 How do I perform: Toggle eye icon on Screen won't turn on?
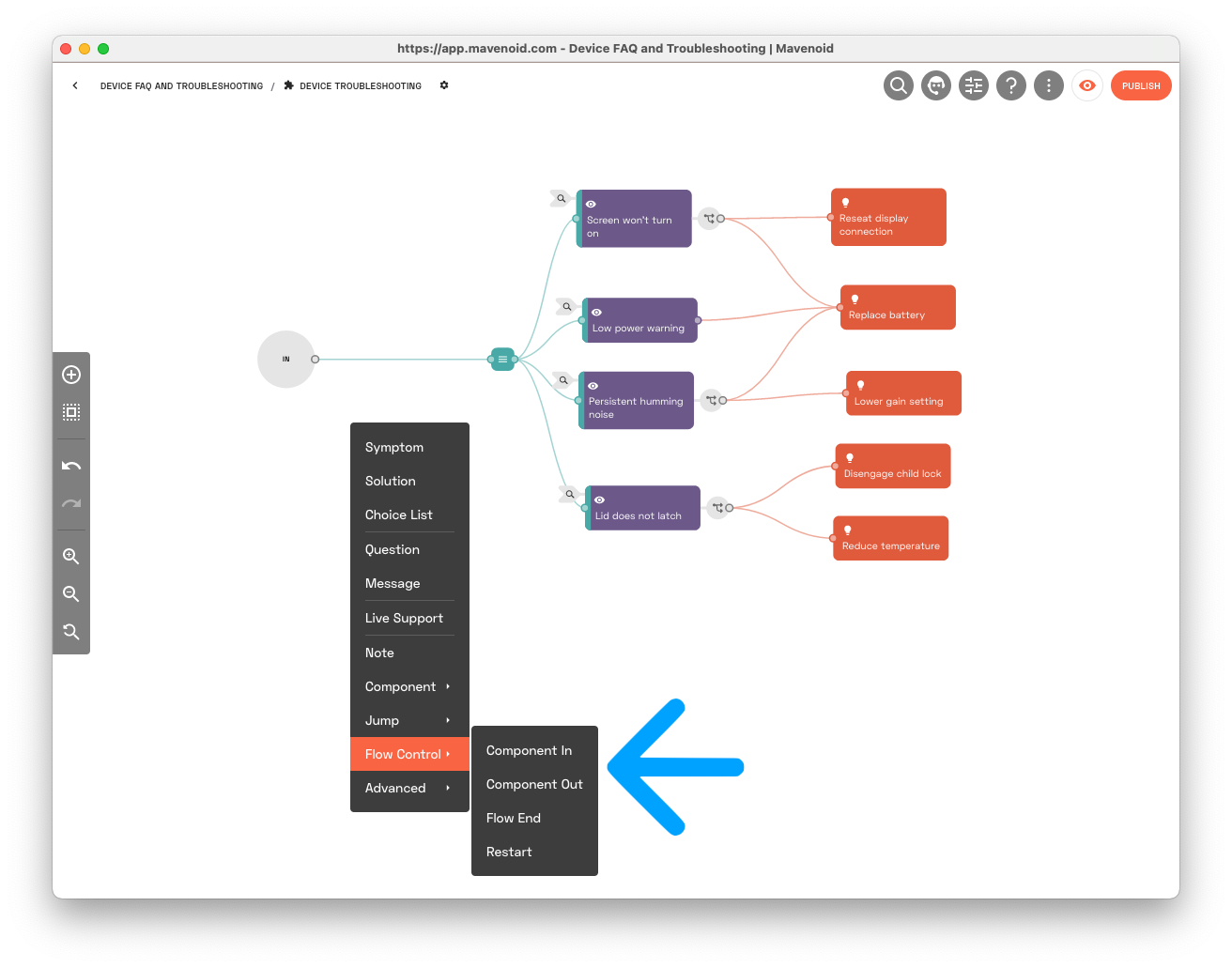(592, 204)
